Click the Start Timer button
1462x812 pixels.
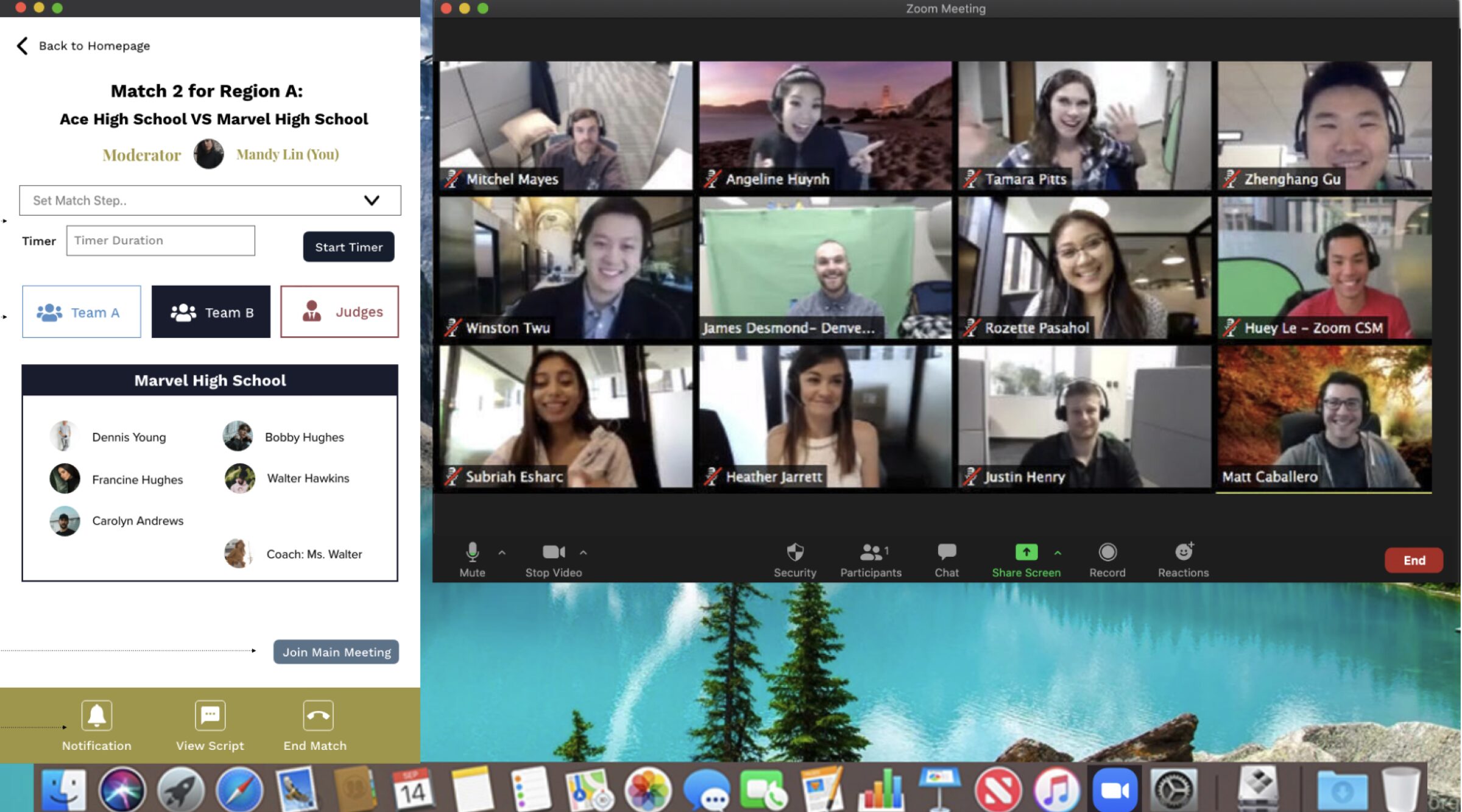tap(349, 246)
